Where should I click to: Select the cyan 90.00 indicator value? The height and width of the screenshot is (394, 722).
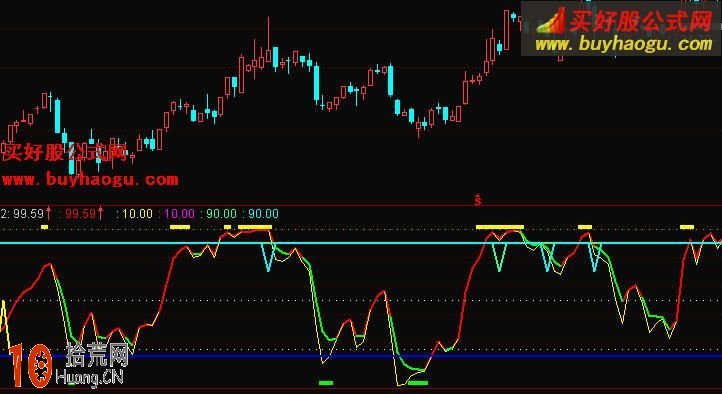263,214
